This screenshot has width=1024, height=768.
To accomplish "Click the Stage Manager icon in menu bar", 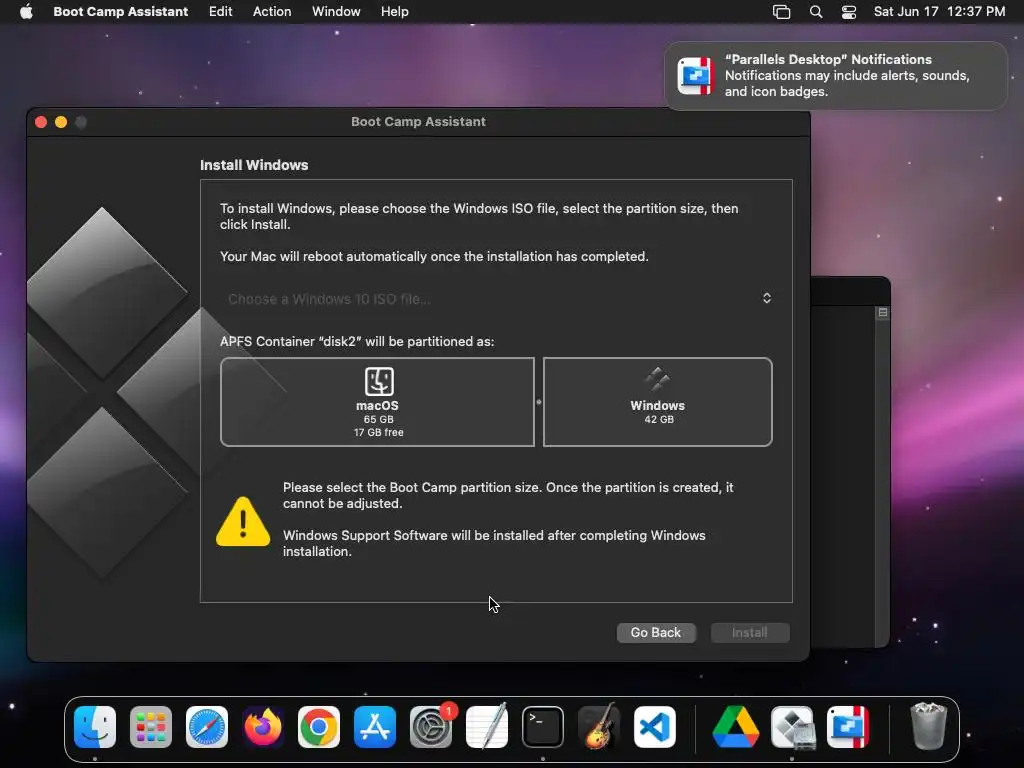I will pyautogui.click(x=781, y=12).
